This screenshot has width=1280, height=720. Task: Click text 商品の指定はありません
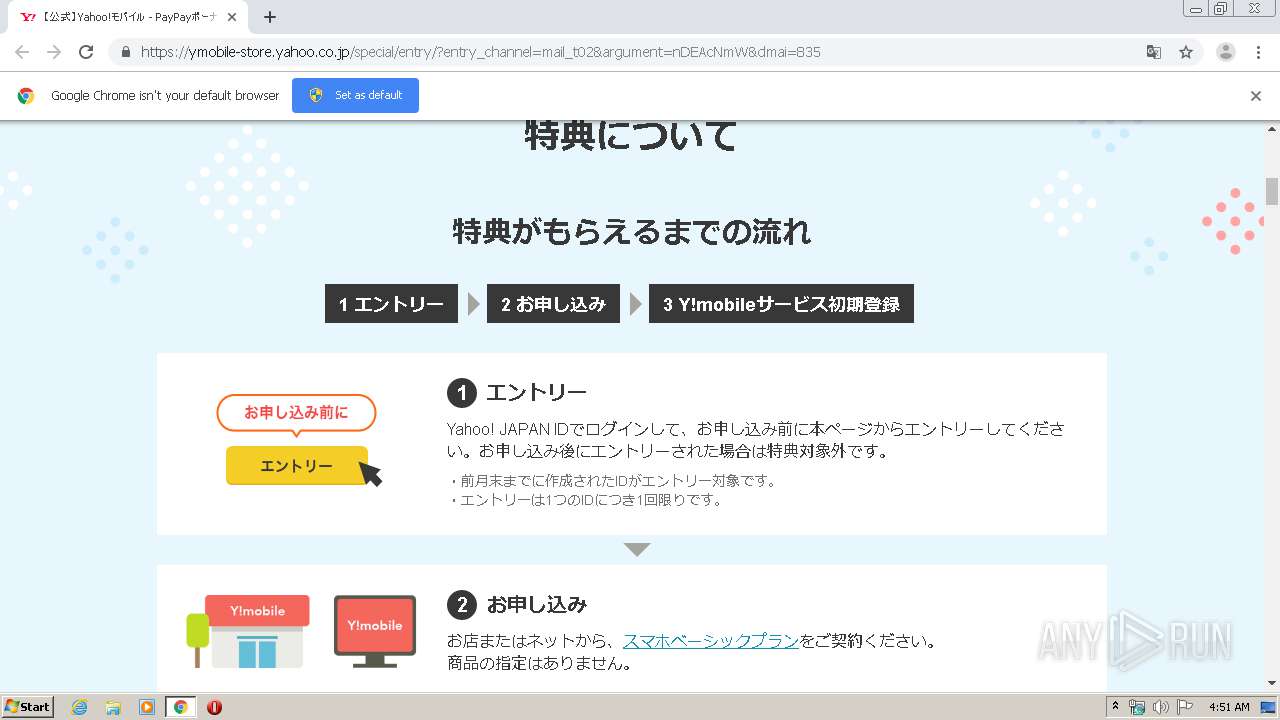click(x=539, y=663)
